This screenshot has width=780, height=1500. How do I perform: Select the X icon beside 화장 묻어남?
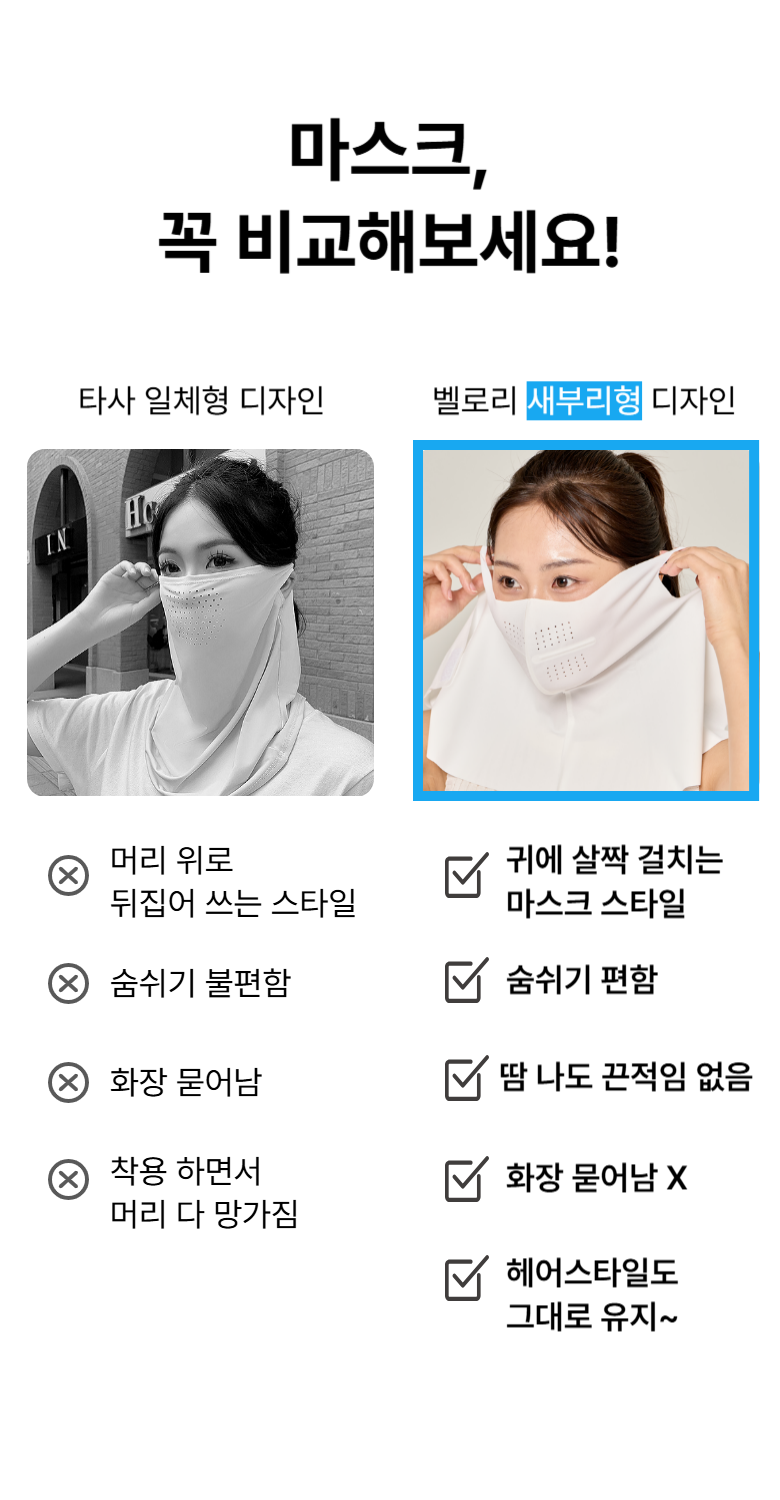(68, 1082)
